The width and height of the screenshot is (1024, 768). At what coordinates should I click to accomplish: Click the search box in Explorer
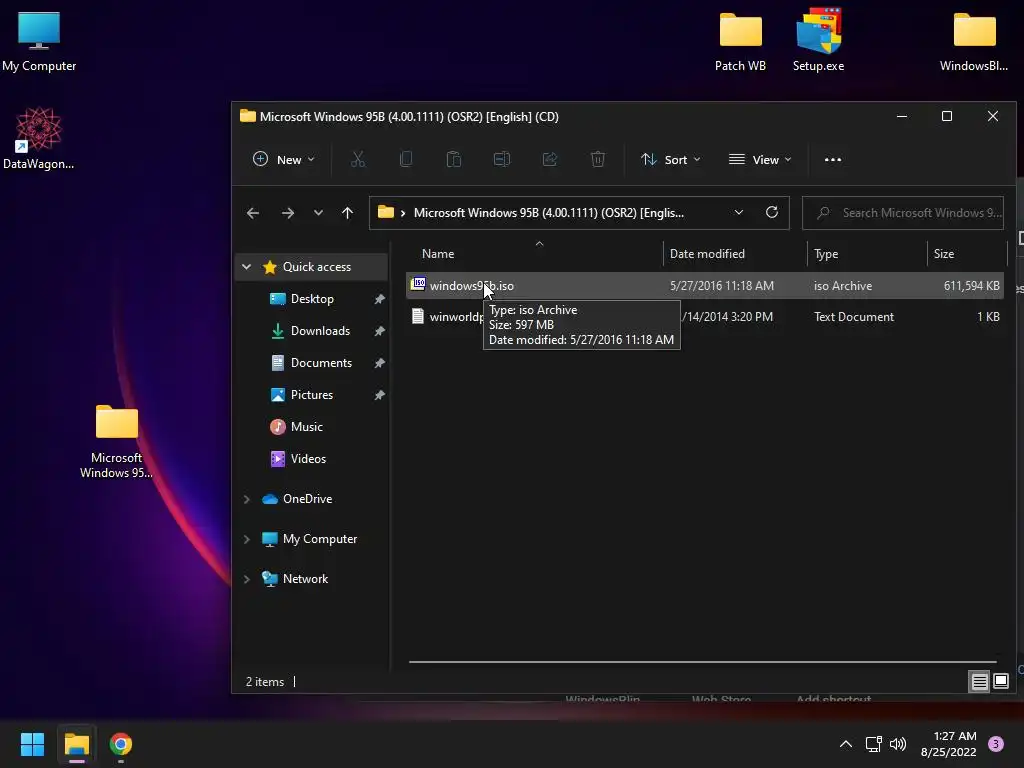point(903,213)
